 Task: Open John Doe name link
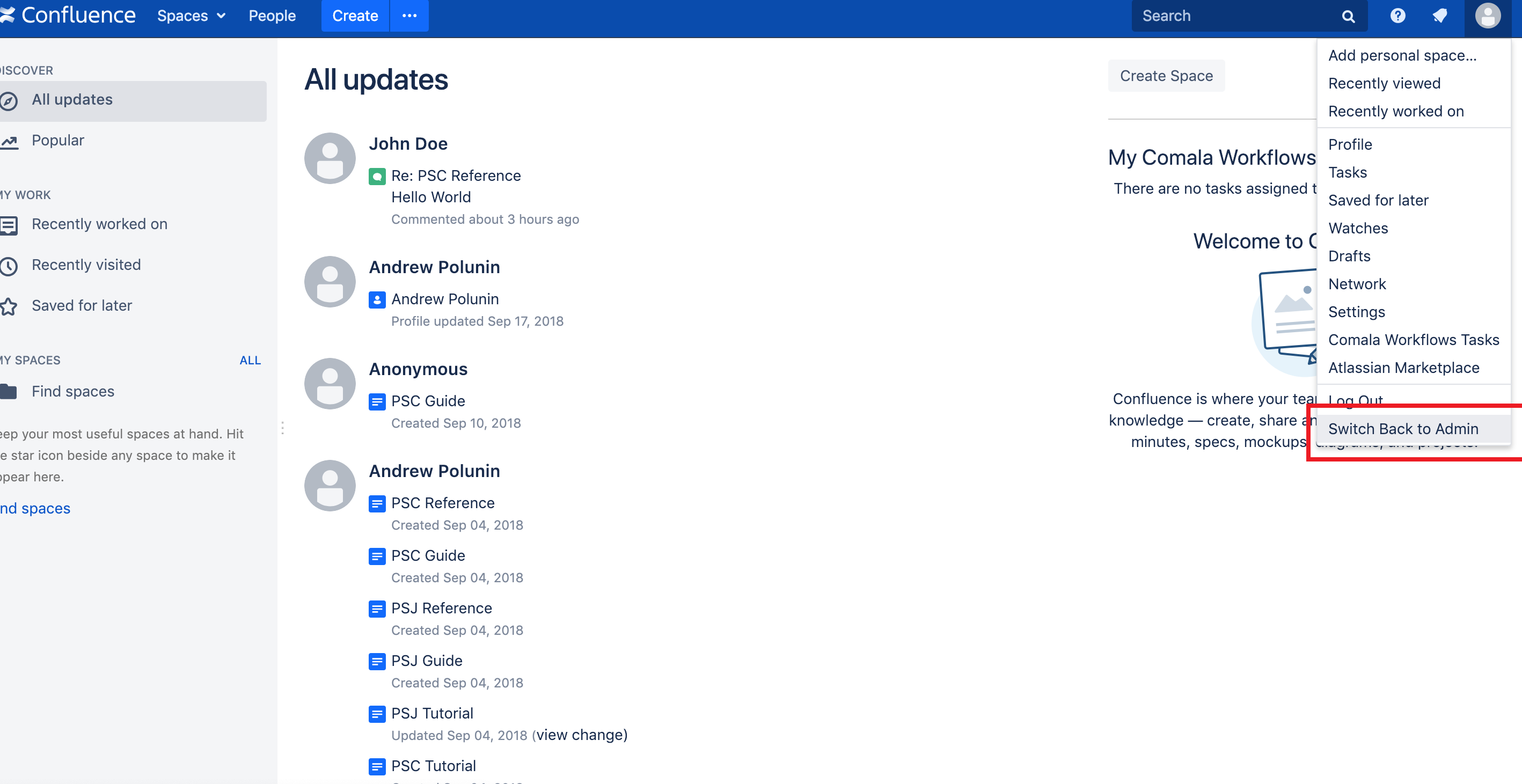click(408, 144)
